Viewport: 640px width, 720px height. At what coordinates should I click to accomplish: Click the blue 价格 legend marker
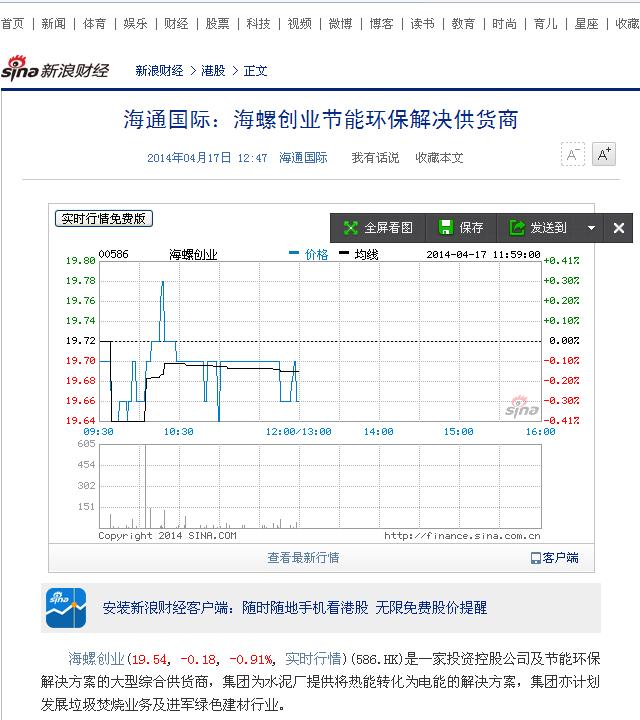tap(294, 252)
